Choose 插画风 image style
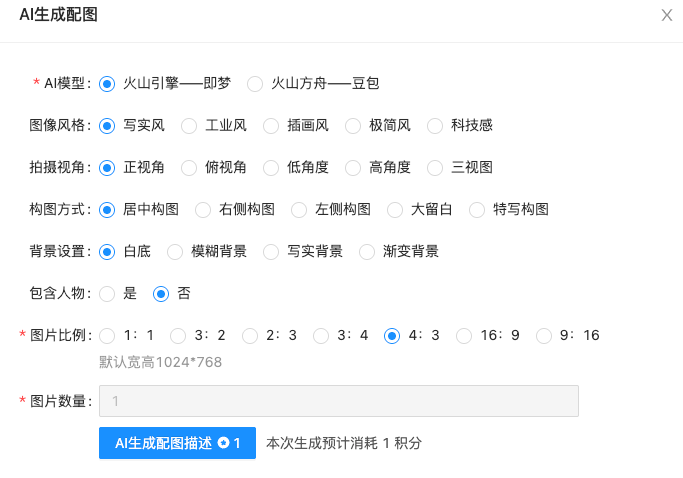The width and height of the screenshot is (683, 478). pos(272,126)
